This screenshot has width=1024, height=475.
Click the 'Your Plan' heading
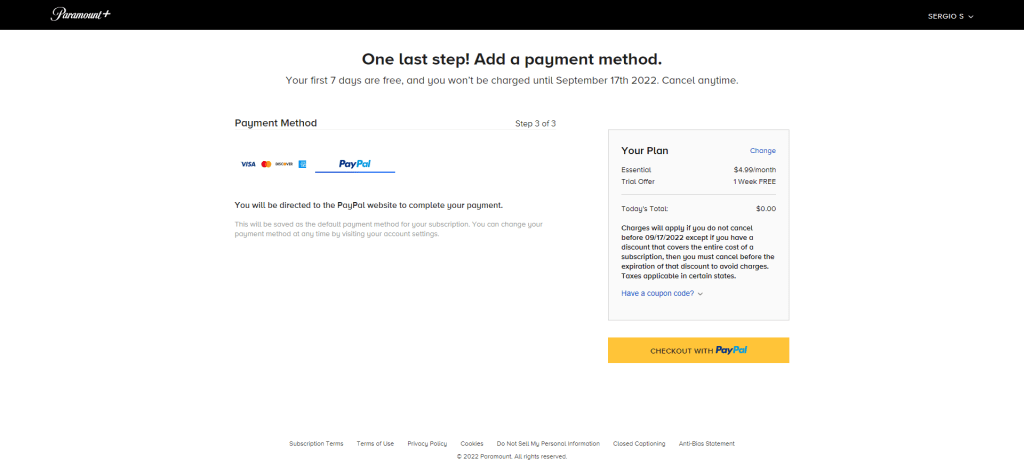645,151
